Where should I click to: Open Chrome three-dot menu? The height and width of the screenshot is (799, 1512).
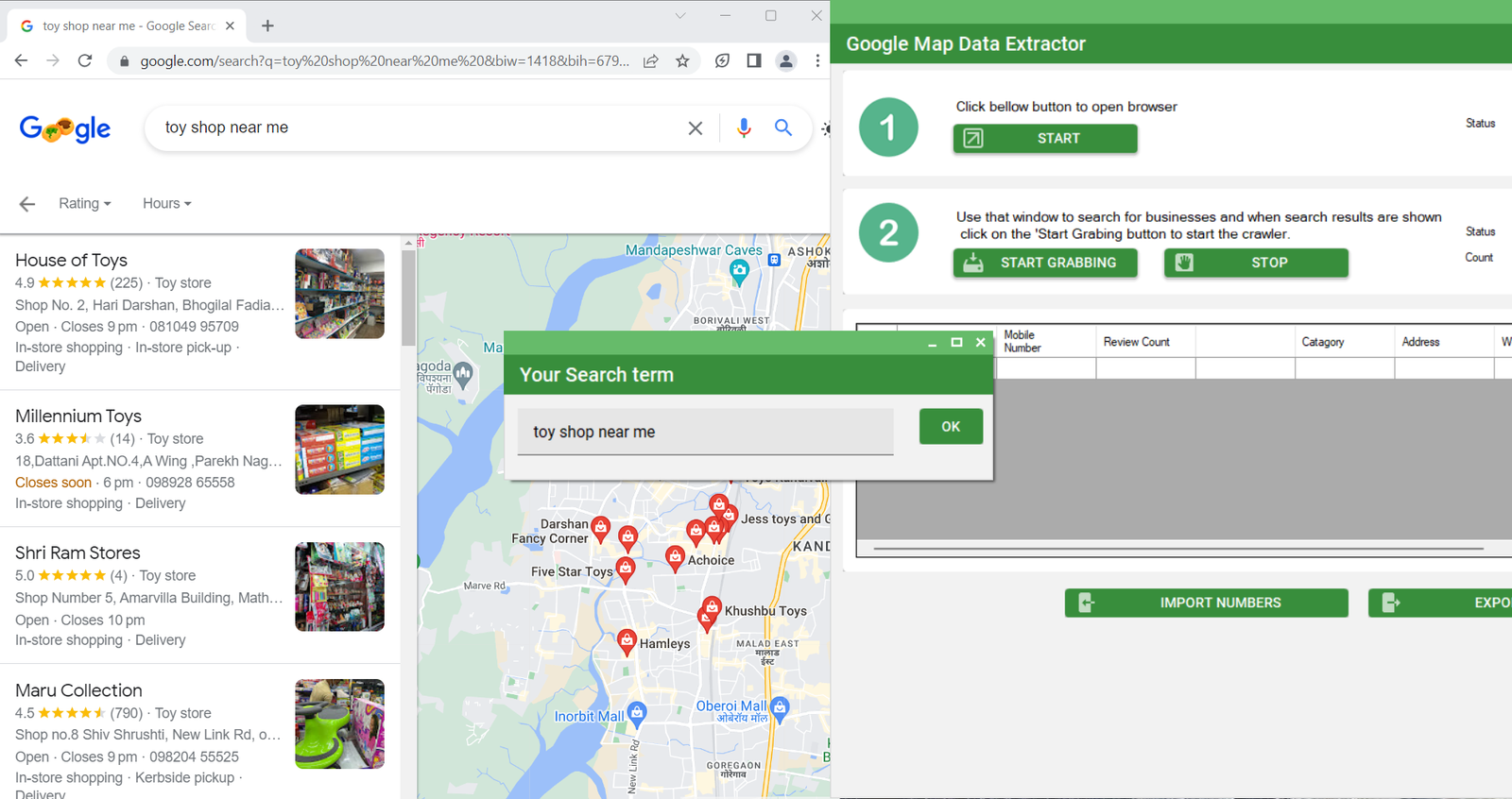[x=817, y=61]
